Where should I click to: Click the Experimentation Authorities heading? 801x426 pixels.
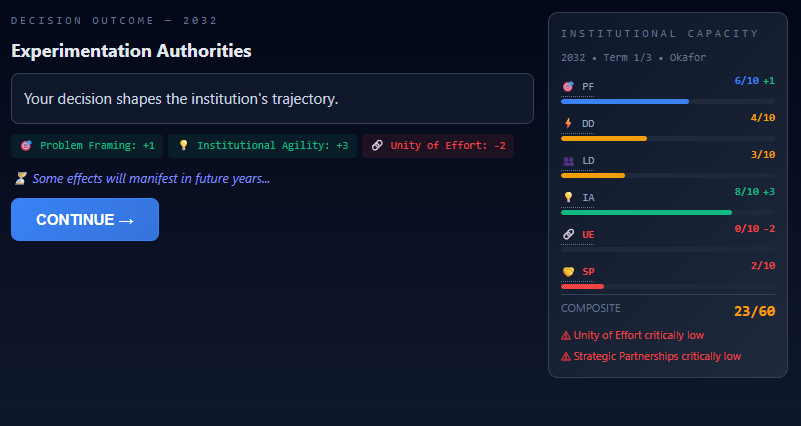click(131, 51)
